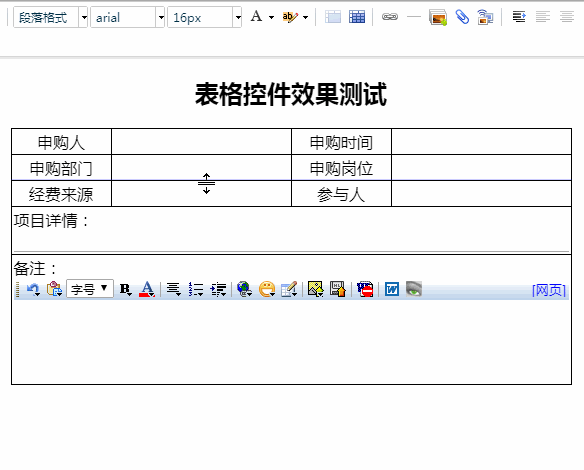Open the emoticon smiley face picker

click(x=267, y=289)
